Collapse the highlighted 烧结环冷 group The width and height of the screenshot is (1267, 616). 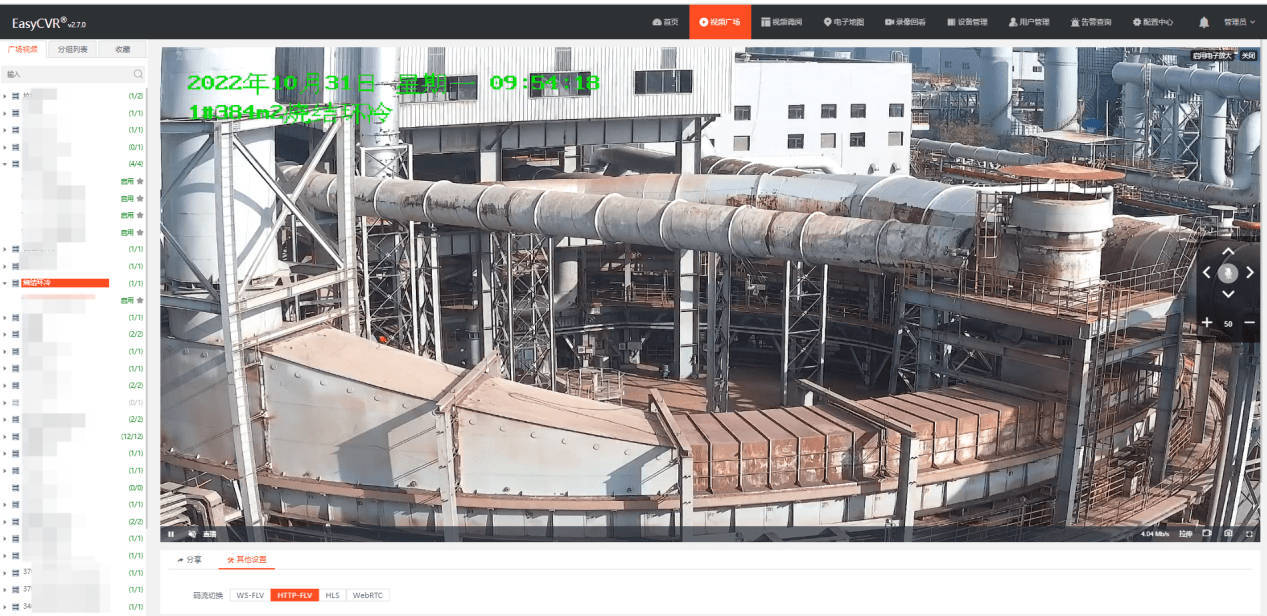pos(5,283)
